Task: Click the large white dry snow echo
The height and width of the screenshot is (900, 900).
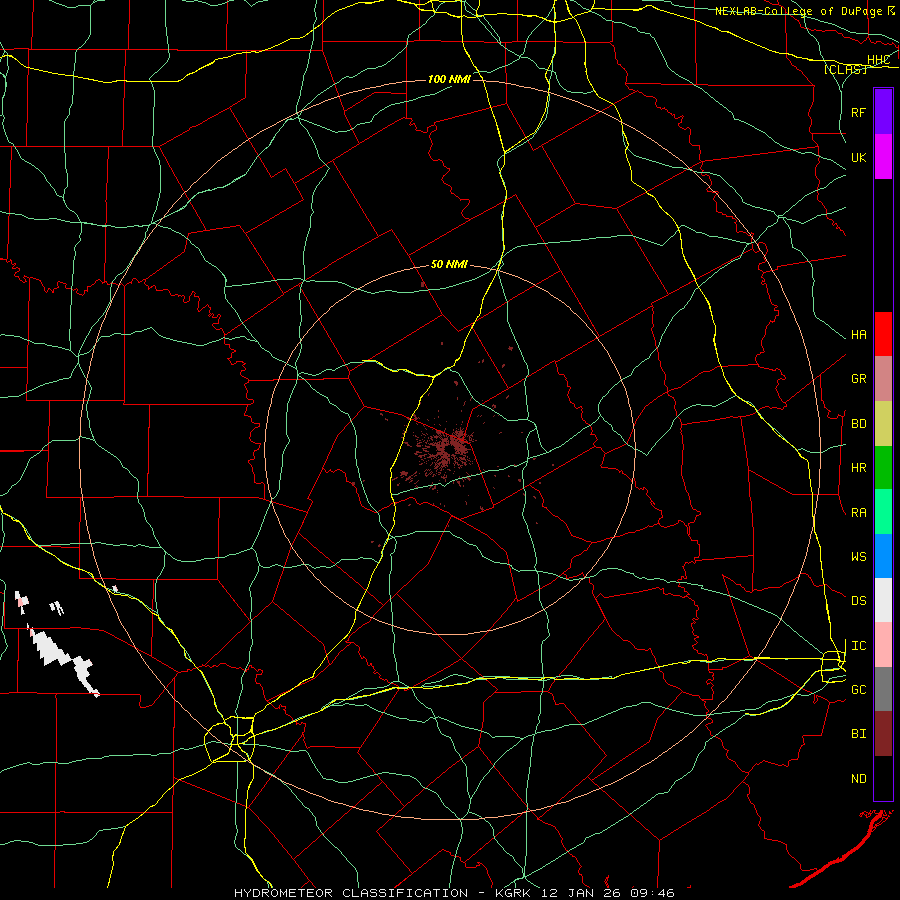Action: pos(62,660)
